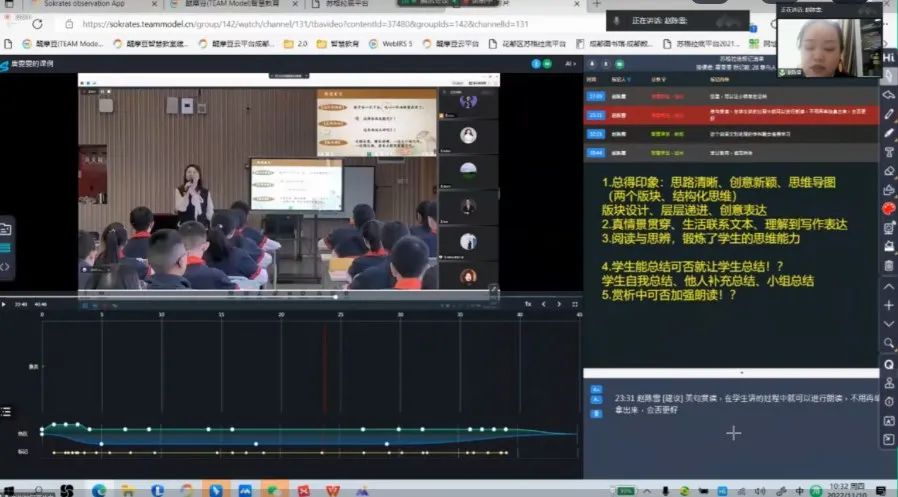Open Microsoft Edge from the taskbar
The width and height of the screenshot is (898, 497).
click(98, 490)
